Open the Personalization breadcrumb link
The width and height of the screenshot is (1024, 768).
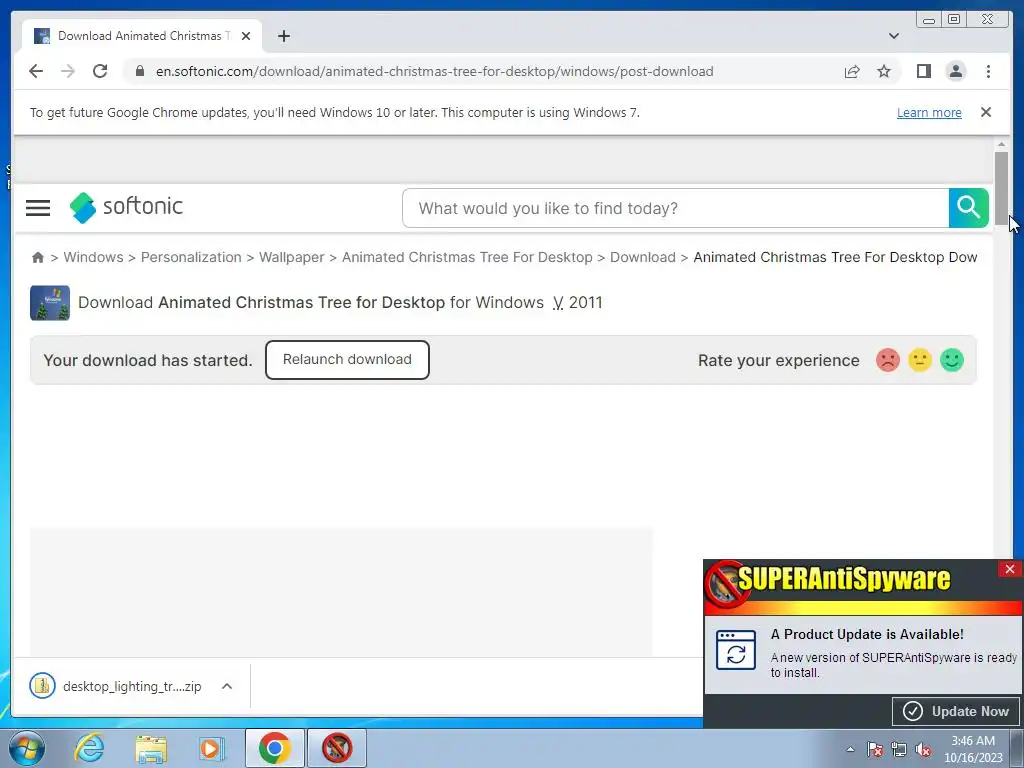pos(191,257)
